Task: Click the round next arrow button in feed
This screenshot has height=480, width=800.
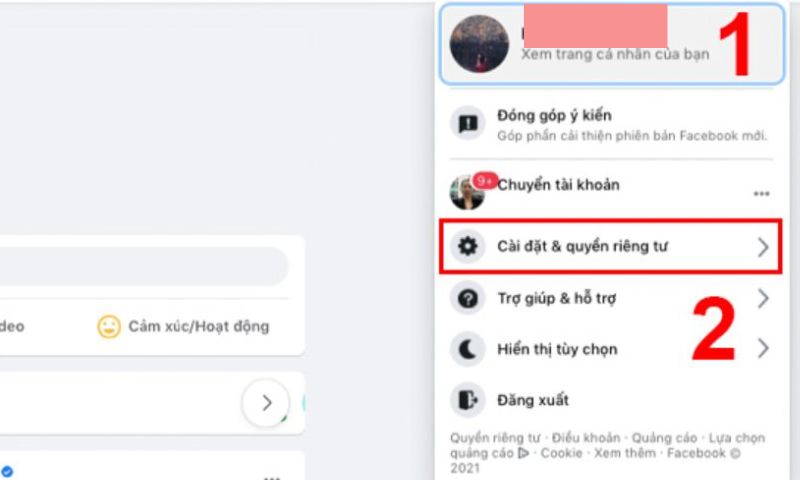Action: pyautogui.click(x=266, y=403)
